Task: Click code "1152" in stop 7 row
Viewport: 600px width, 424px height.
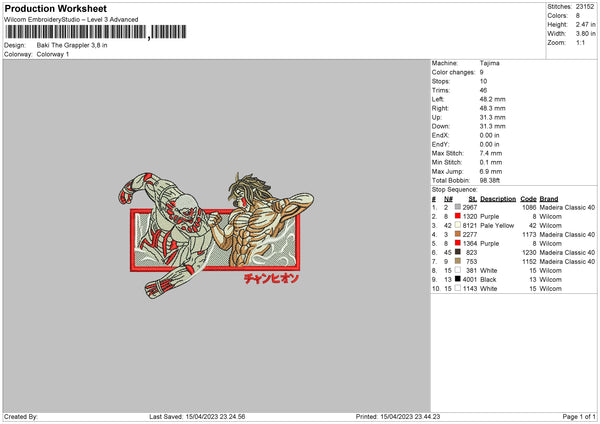Action: [x=529, y=261]
